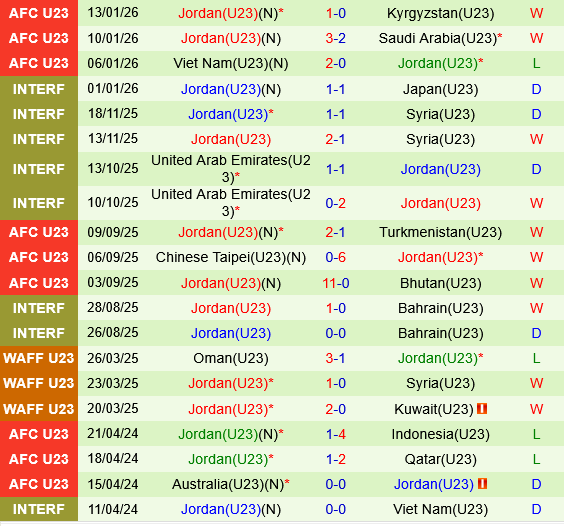564x526 pixels.
Task: Click the W result for the Kyrgyzstan match
Action: point(536,13)
